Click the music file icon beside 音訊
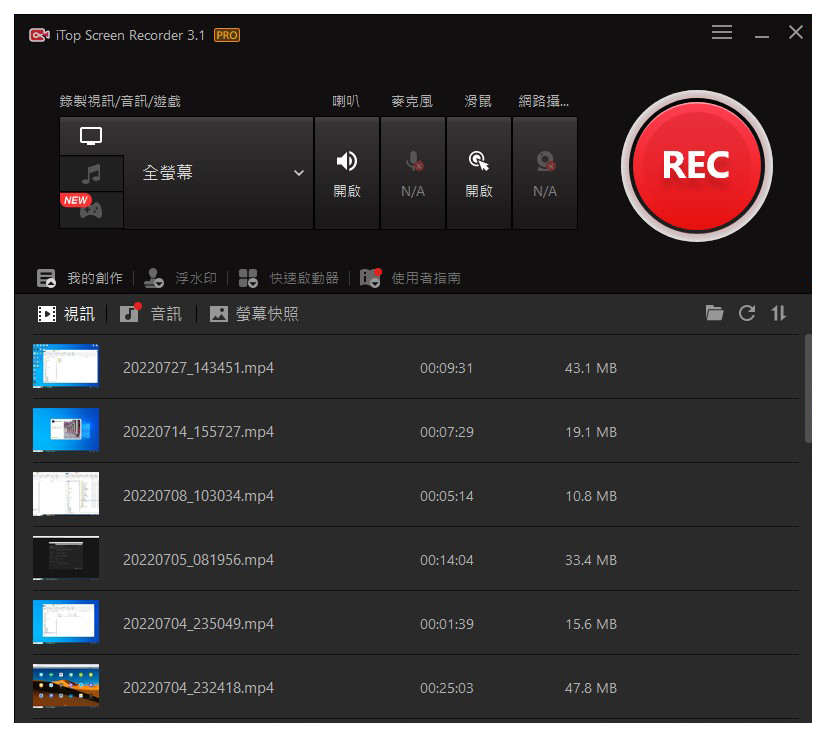 click(x=129, y=313)
